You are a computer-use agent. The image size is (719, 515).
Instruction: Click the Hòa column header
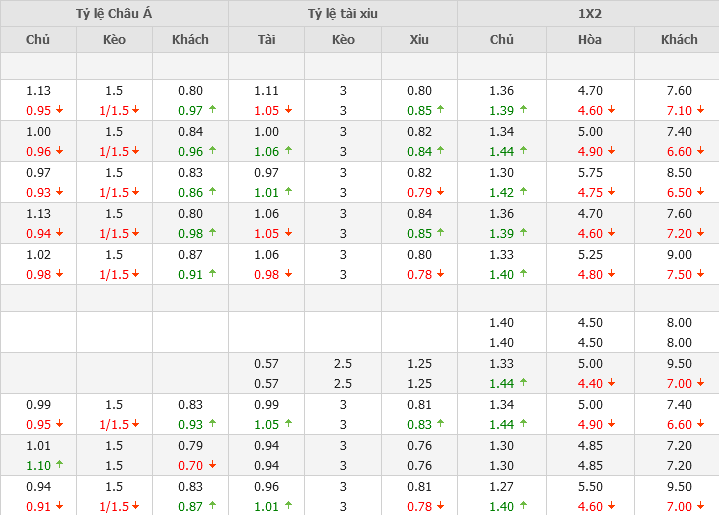click(x=590, y=39)
